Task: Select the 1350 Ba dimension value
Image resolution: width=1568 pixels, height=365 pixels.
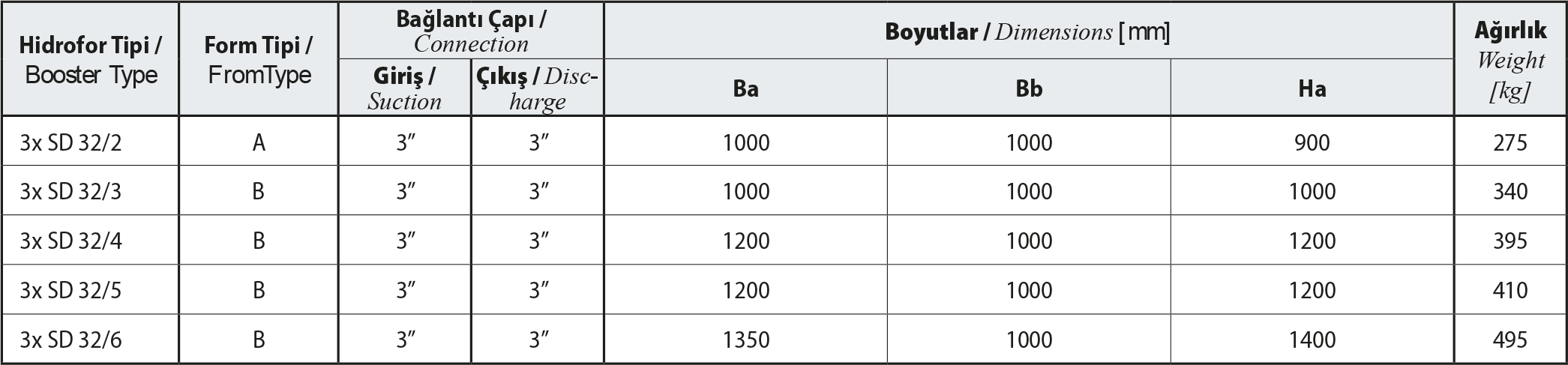Action: click(x=745, y=340)
